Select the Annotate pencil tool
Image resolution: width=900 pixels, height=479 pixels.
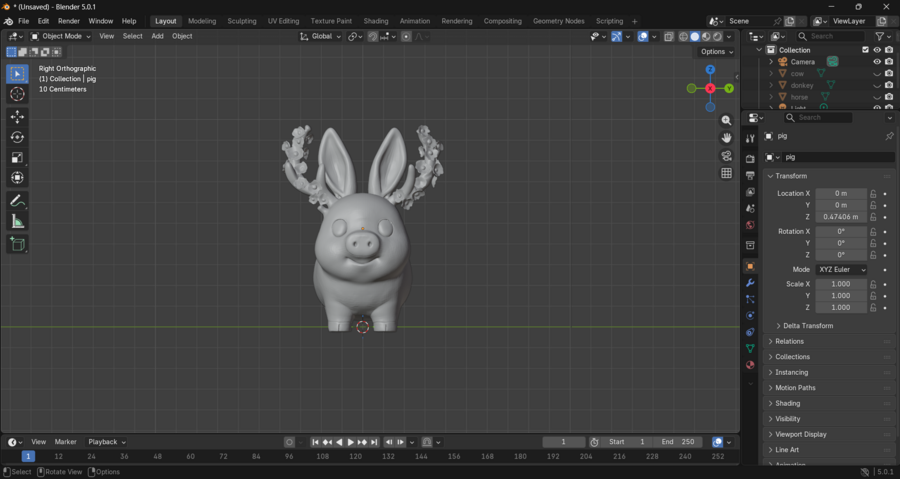click(x=17, y=201)
